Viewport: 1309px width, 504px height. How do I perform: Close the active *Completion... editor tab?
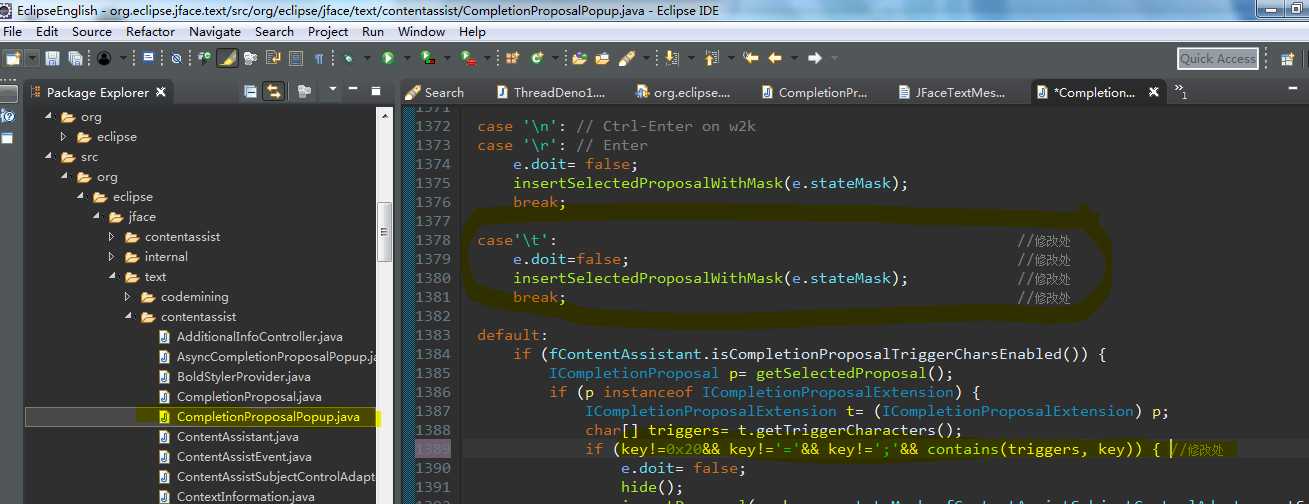pyautogui.click(x=1153, y=92)
